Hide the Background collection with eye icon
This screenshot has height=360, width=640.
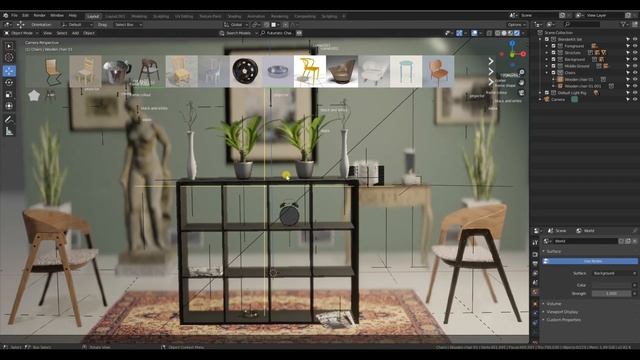click(635, 59)
